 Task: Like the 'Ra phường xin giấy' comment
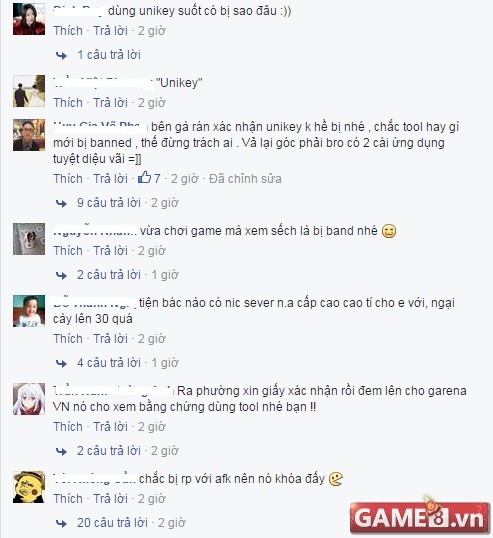pos(68,426)
